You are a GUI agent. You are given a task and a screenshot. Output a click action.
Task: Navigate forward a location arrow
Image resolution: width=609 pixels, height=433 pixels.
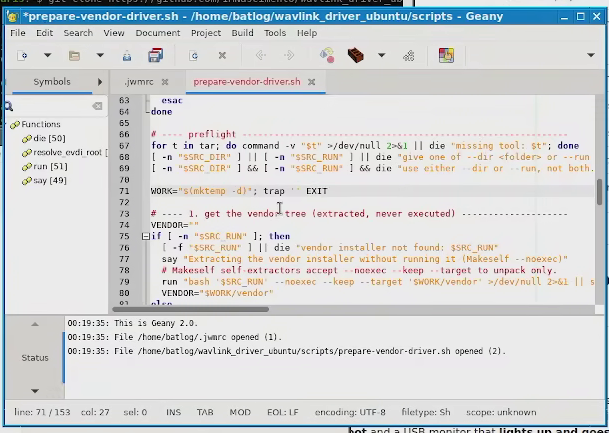[x=289, y=56]
